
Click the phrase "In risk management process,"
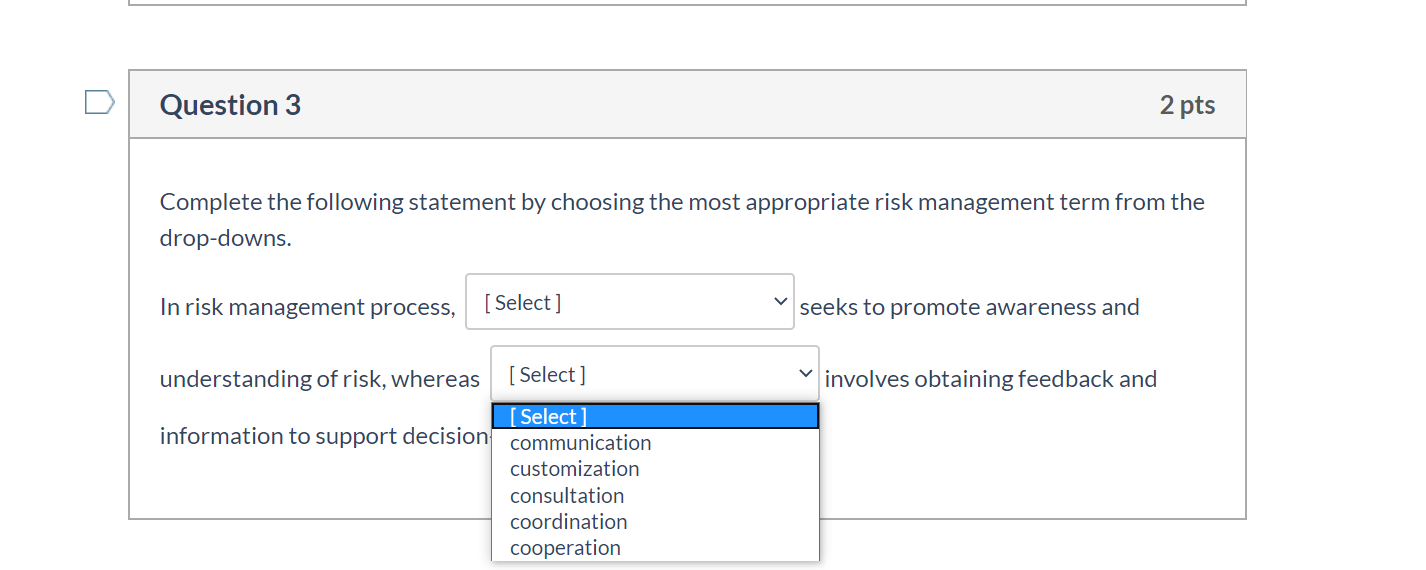point(308,307)
